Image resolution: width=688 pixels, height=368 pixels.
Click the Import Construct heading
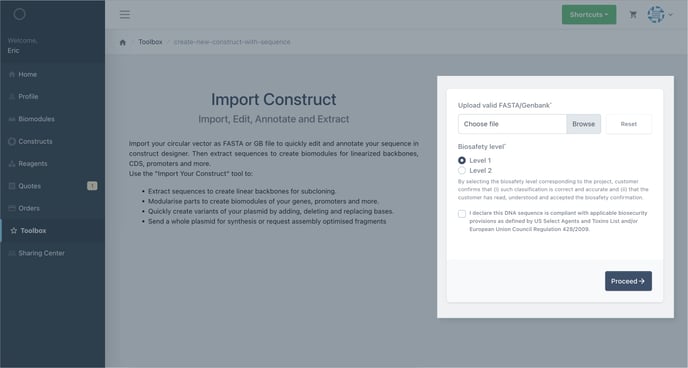click(x=273, y=100)
